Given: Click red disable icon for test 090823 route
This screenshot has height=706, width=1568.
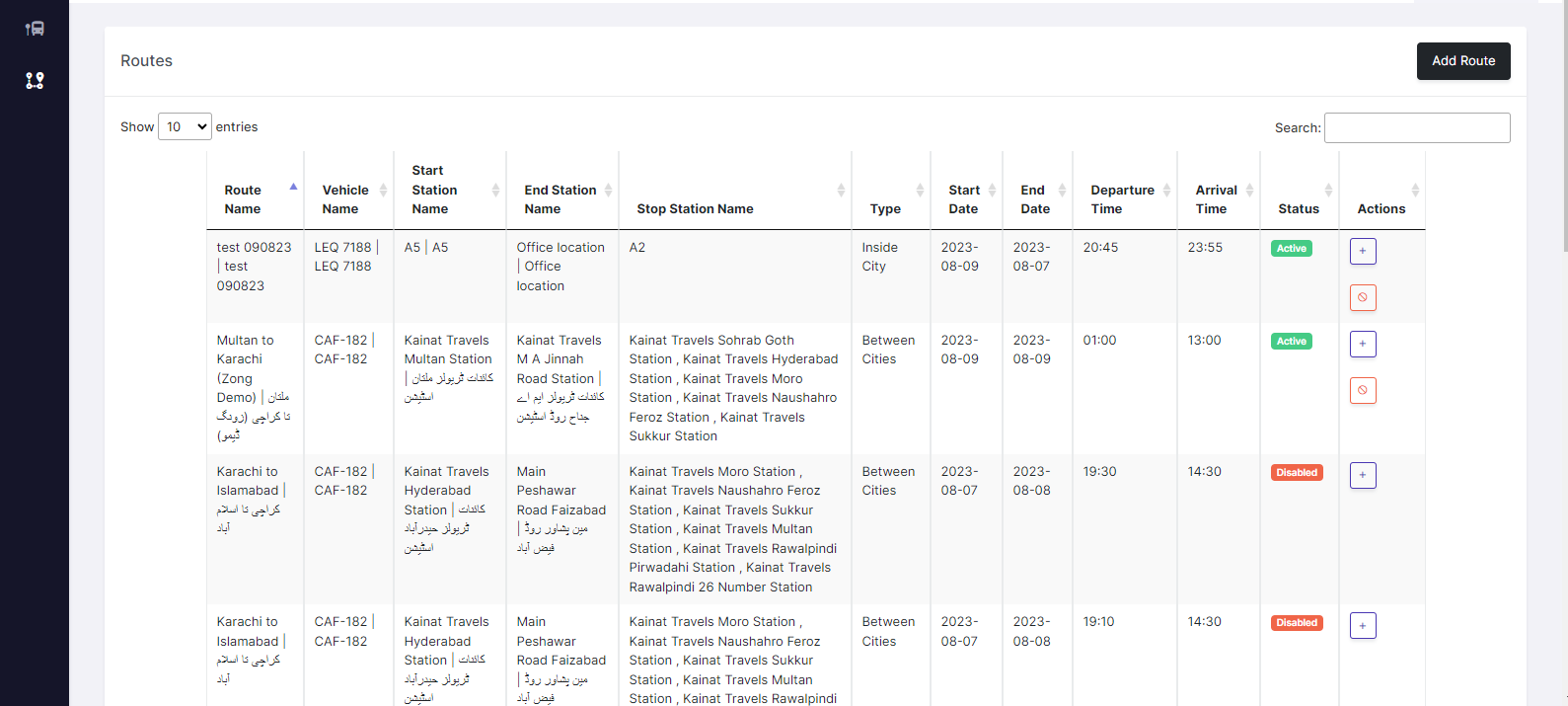Looking at the screenshot, I should coord(1363,297).
